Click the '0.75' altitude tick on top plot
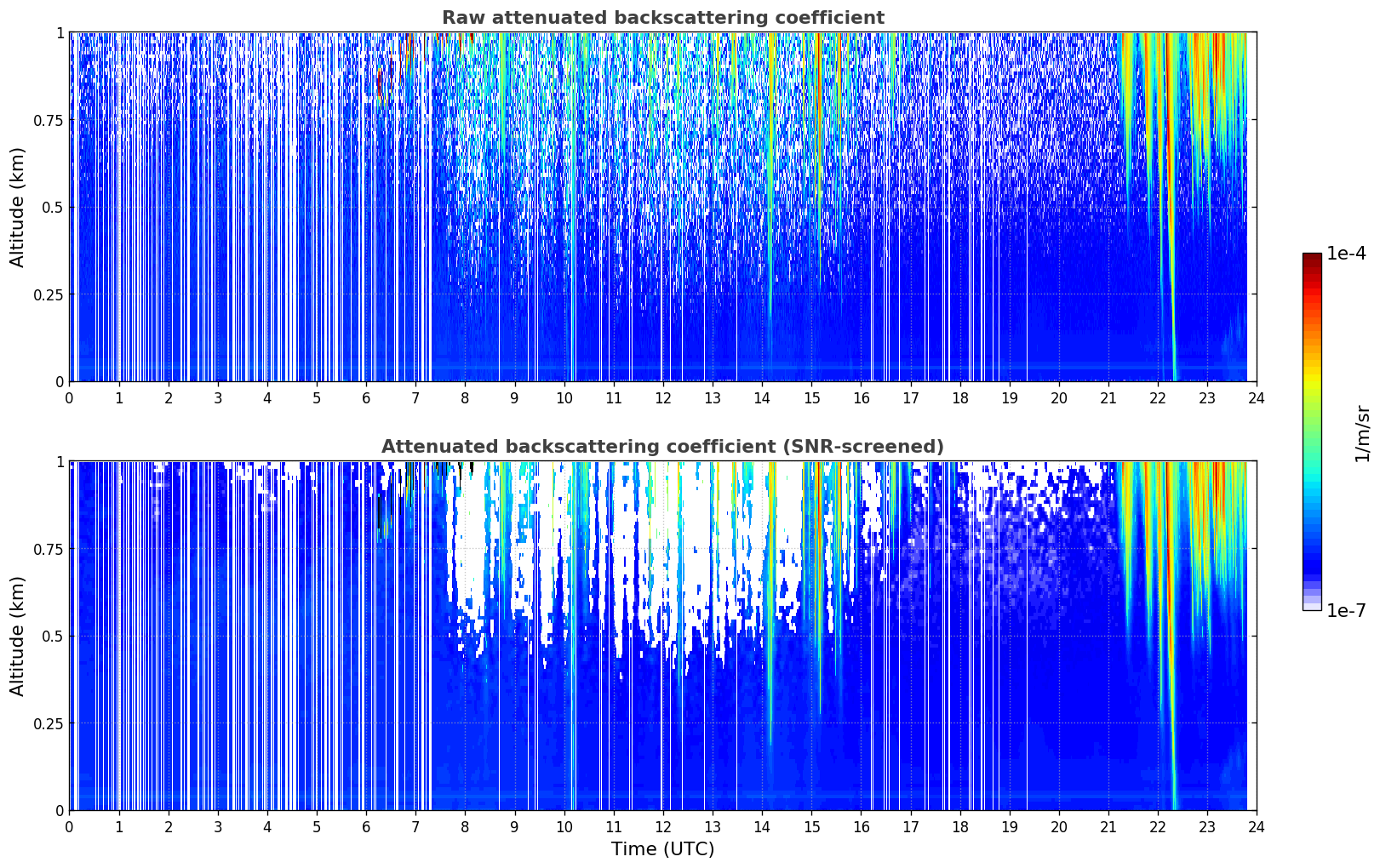This screenshot has width=1380, height=868. pyautogui.click(x=48, y=120)
